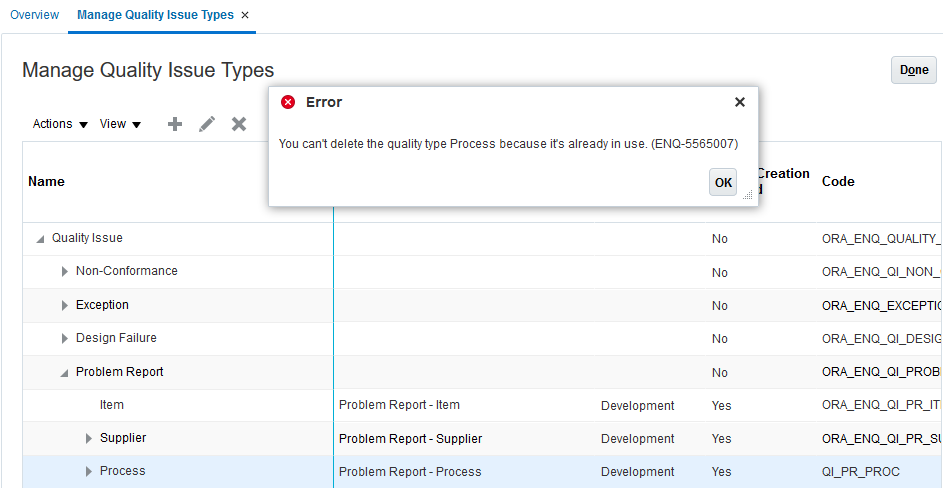
Task: Collapse the Problem Report node
Action: pyautogui.click(x=65, y=373)
